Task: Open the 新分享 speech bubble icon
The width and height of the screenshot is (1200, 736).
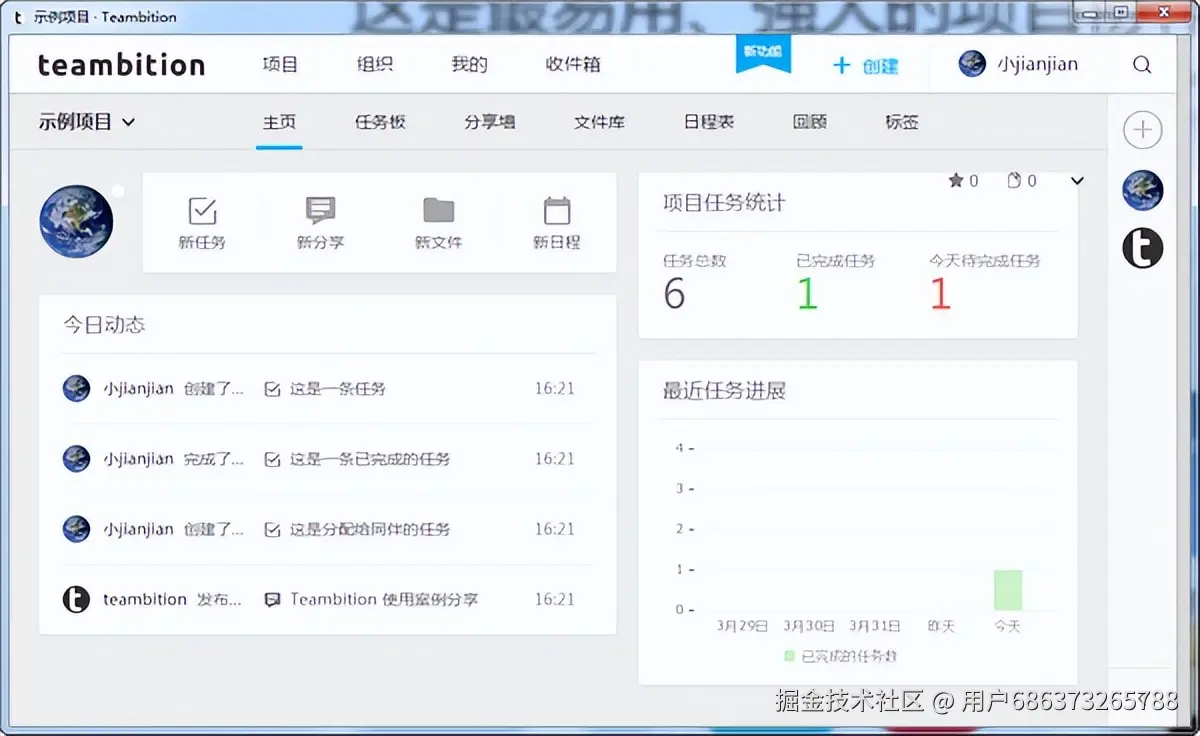Action: tap(320, 210)
